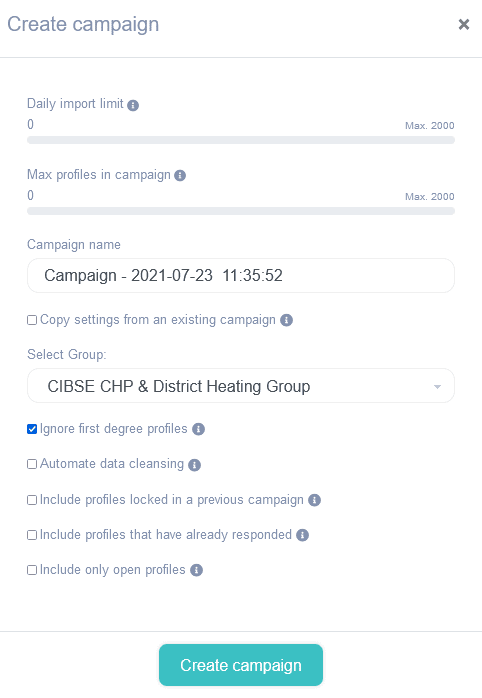Click the Daily import limit slider track
This screenshot has width=482, height=698.
click(241, 140)
